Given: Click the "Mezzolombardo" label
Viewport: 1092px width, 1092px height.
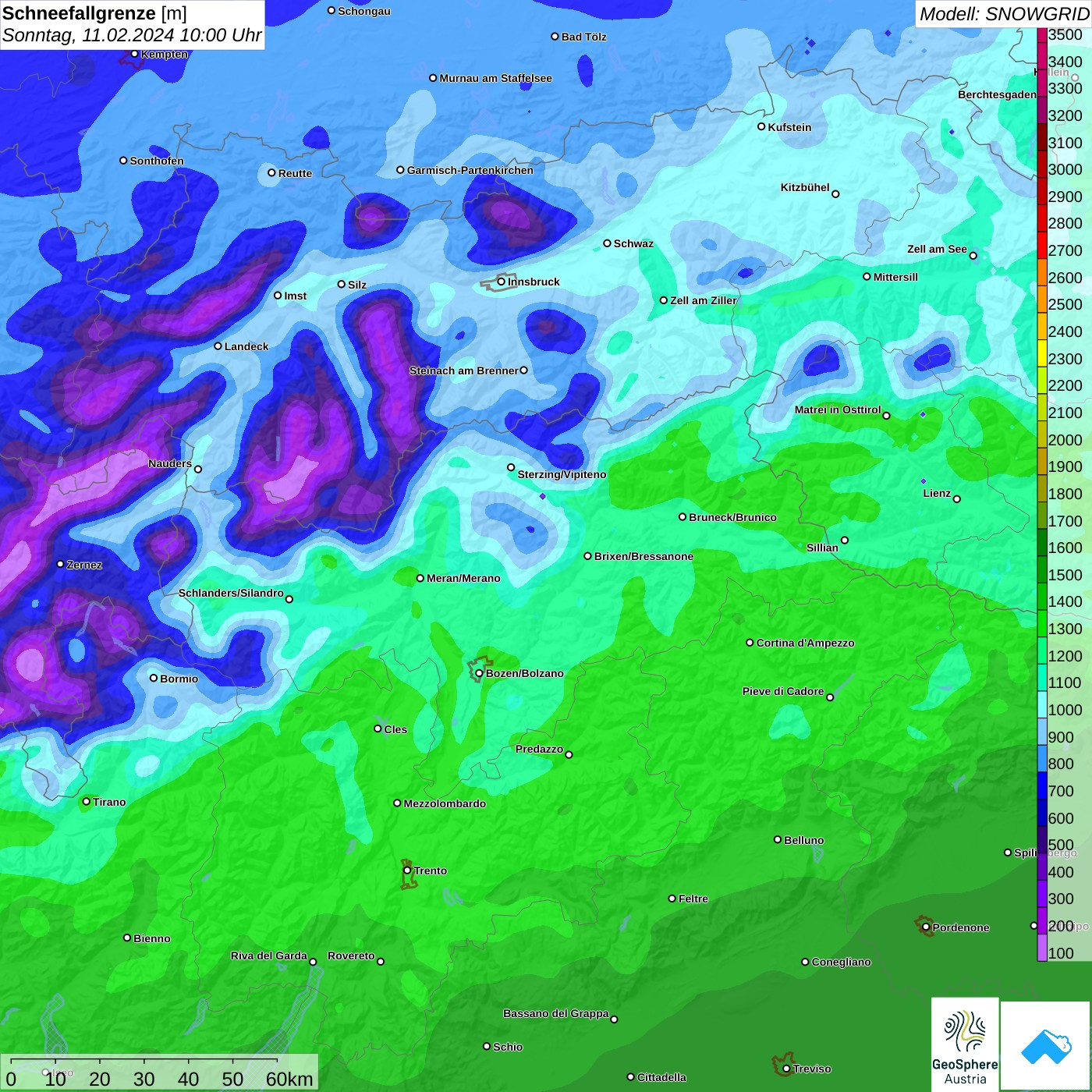Looking at the screenshot, I should click(x=445, y=803).
